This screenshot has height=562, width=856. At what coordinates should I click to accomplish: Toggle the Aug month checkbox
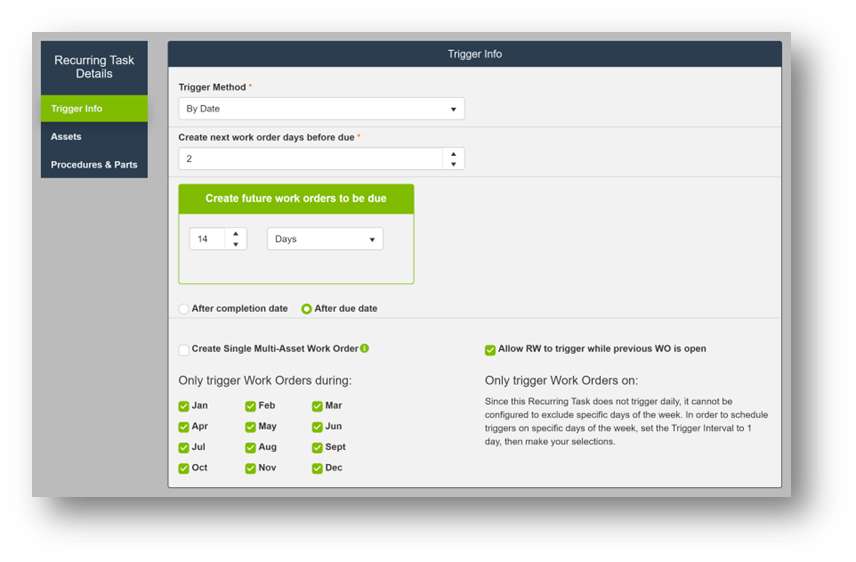(x=250, y=447)
